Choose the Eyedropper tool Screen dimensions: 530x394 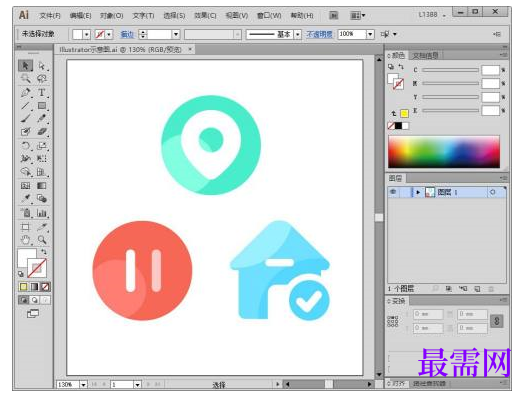25,198
